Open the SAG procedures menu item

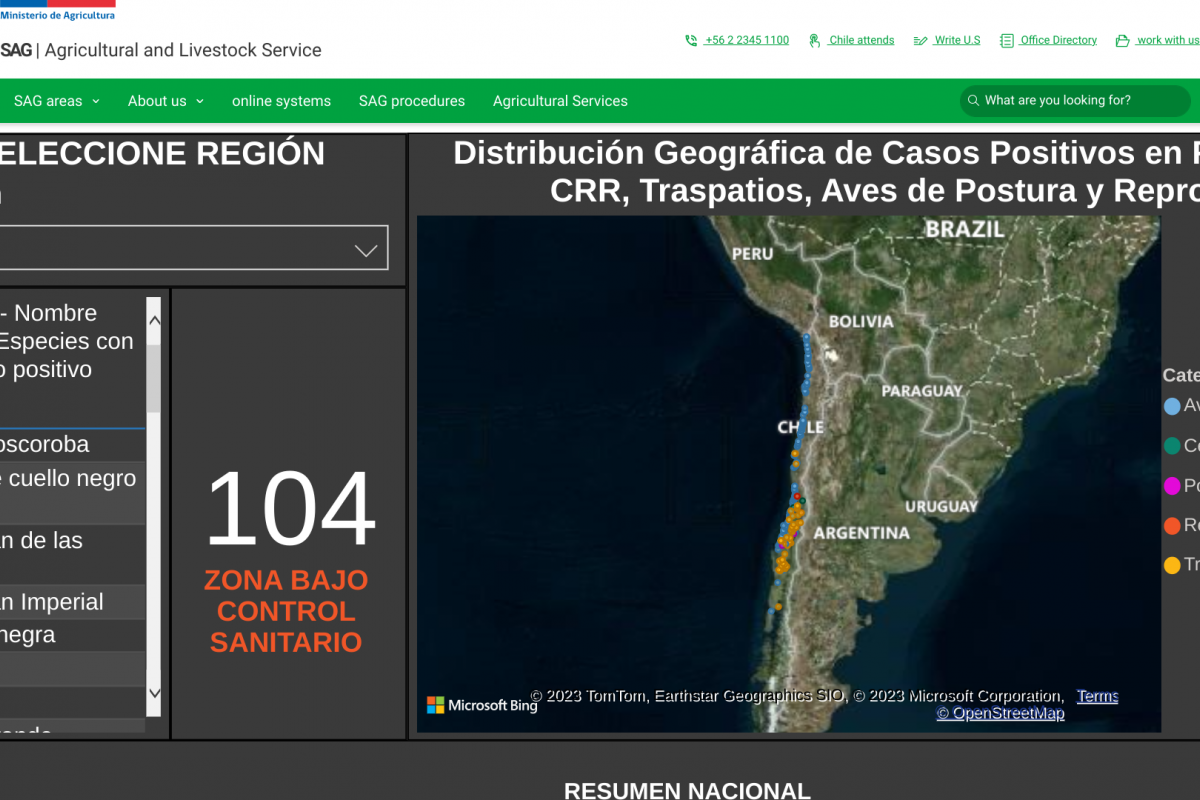(x=412, y=101)
